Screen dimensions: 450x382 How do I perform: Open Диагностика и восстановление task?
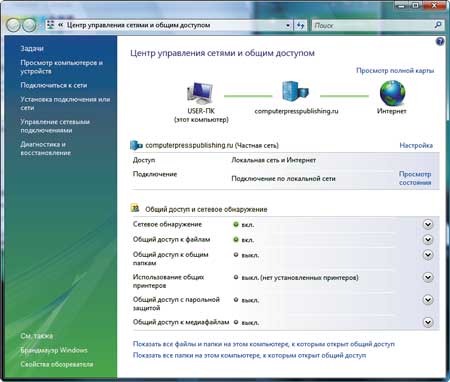tap(46, 148)
